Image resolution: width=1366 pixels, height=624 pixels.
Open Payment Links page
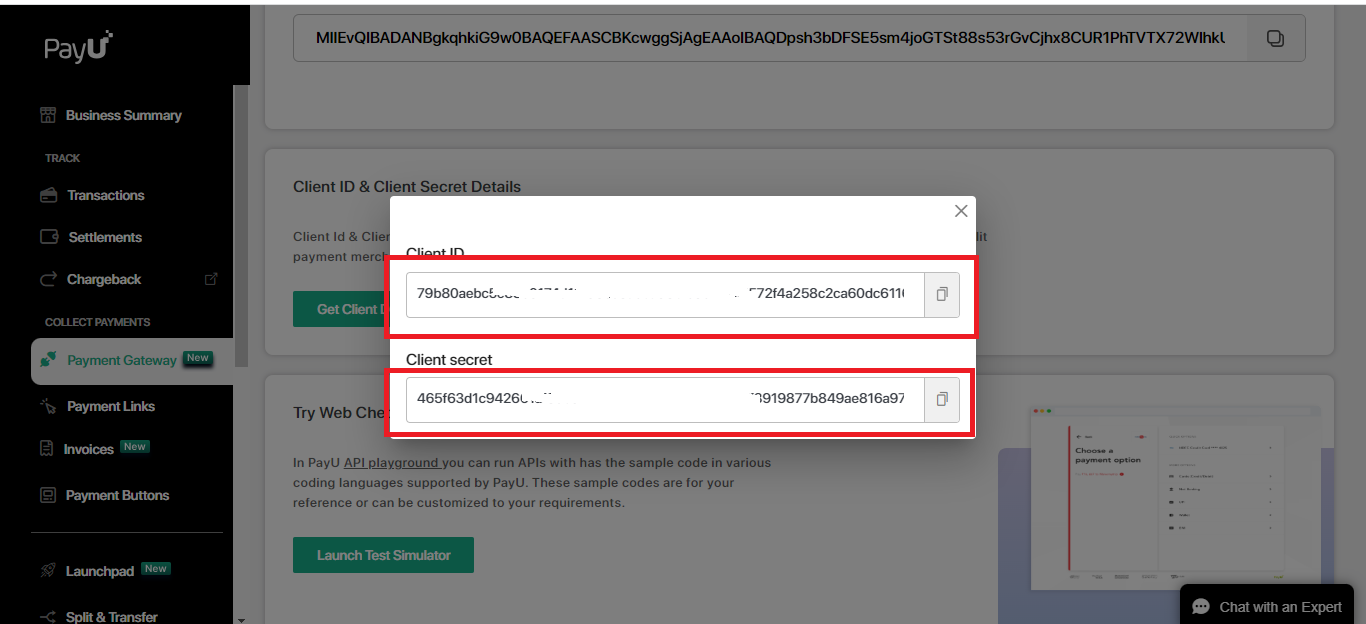point(110,406)
